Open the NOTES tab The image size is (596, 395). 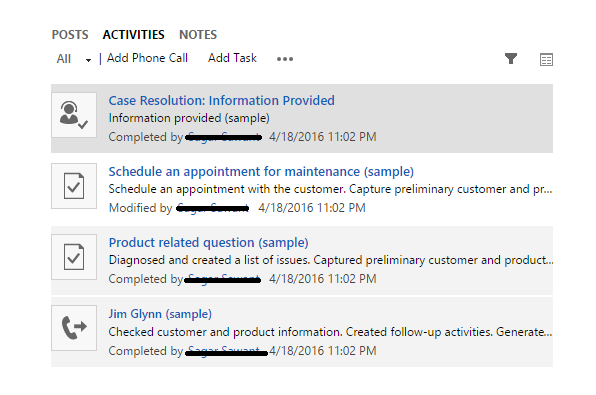tap(198, 35)
